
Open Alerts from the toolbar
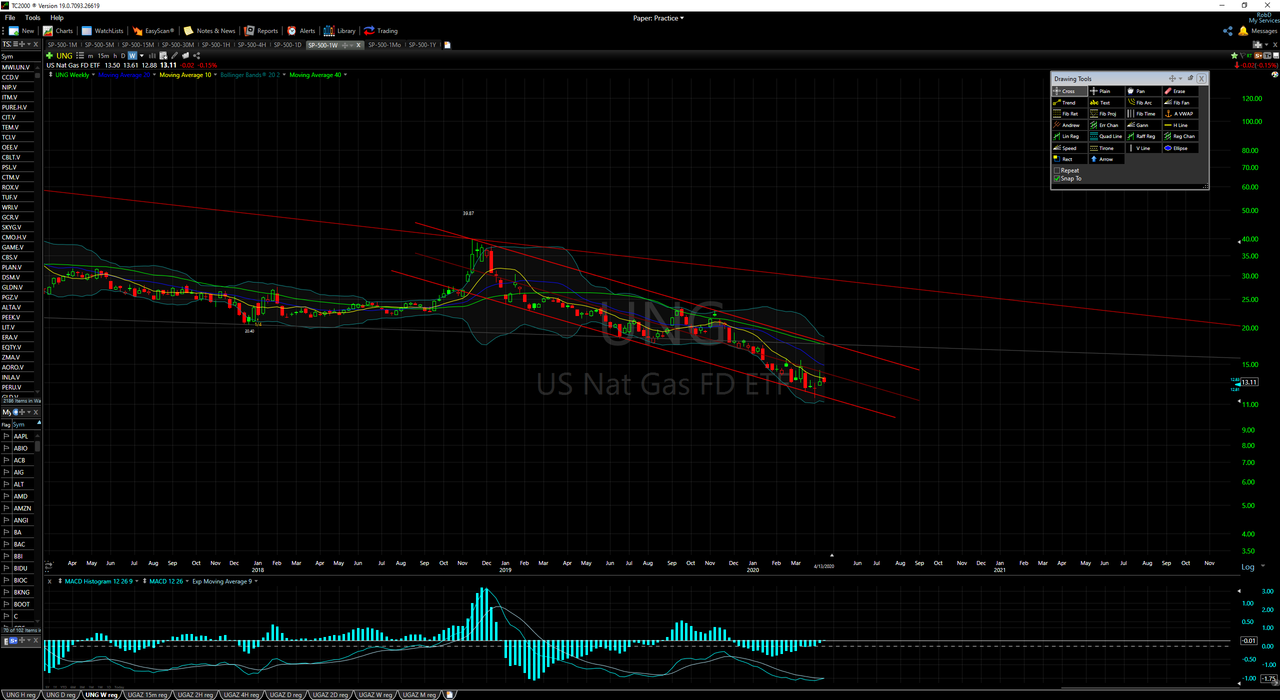301,31
